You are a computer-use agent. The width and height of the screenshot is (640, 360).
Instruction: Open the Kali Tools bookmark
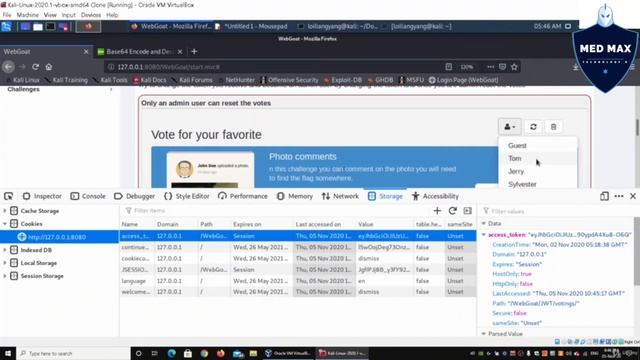(110, 80)
